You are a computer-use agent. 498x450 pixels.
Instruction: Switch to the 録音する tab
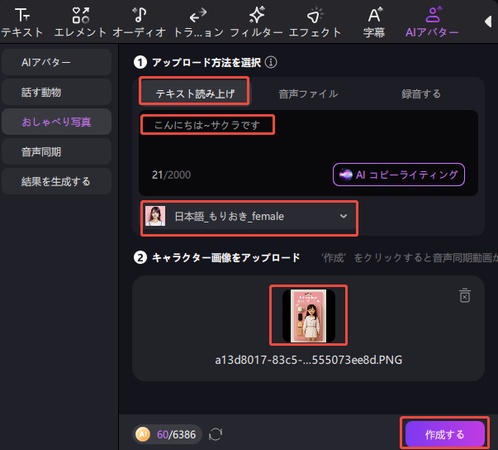(421, 94)
